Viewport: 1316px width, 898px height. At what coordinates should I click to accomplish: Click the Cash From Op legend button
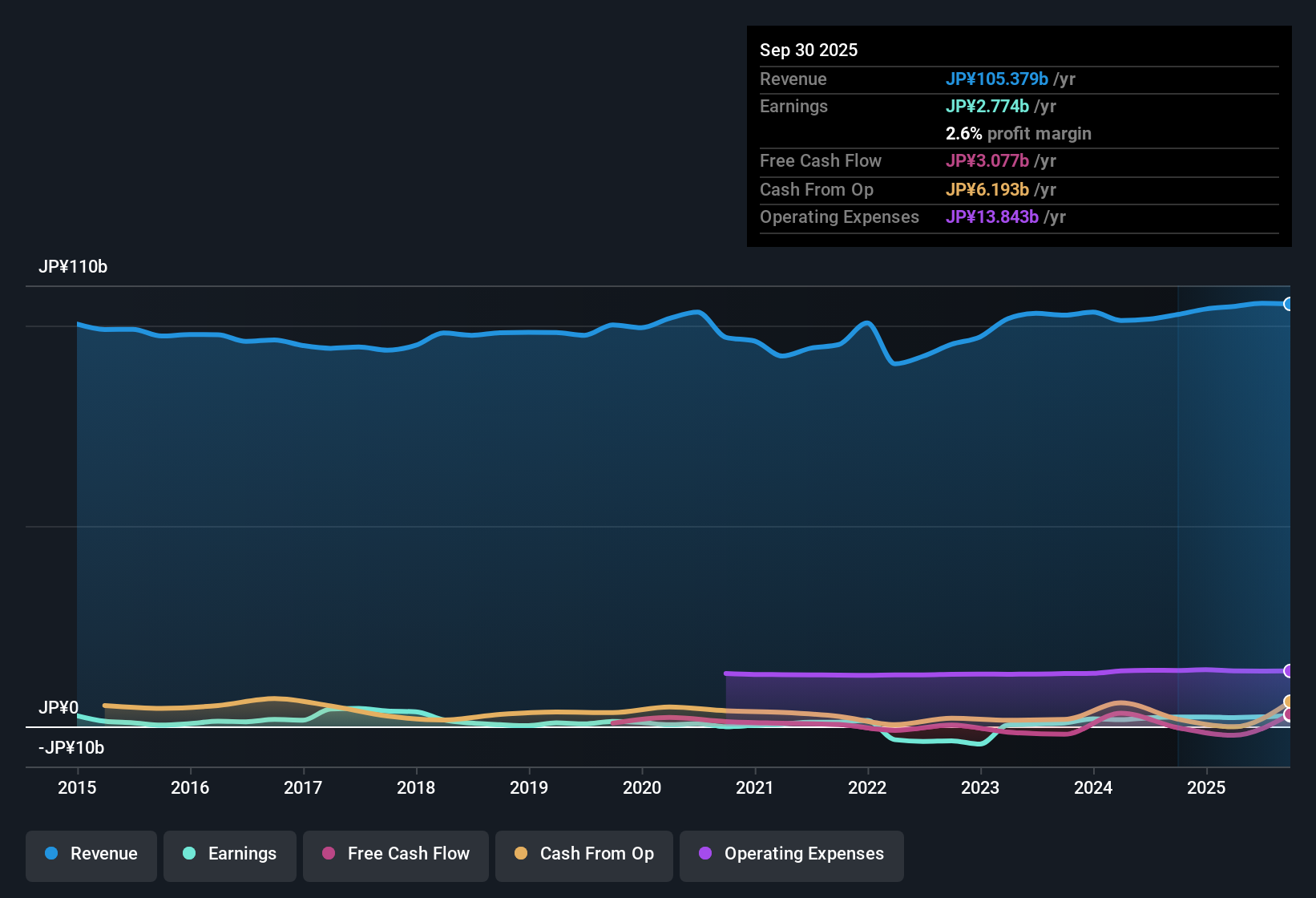(583, 854)
